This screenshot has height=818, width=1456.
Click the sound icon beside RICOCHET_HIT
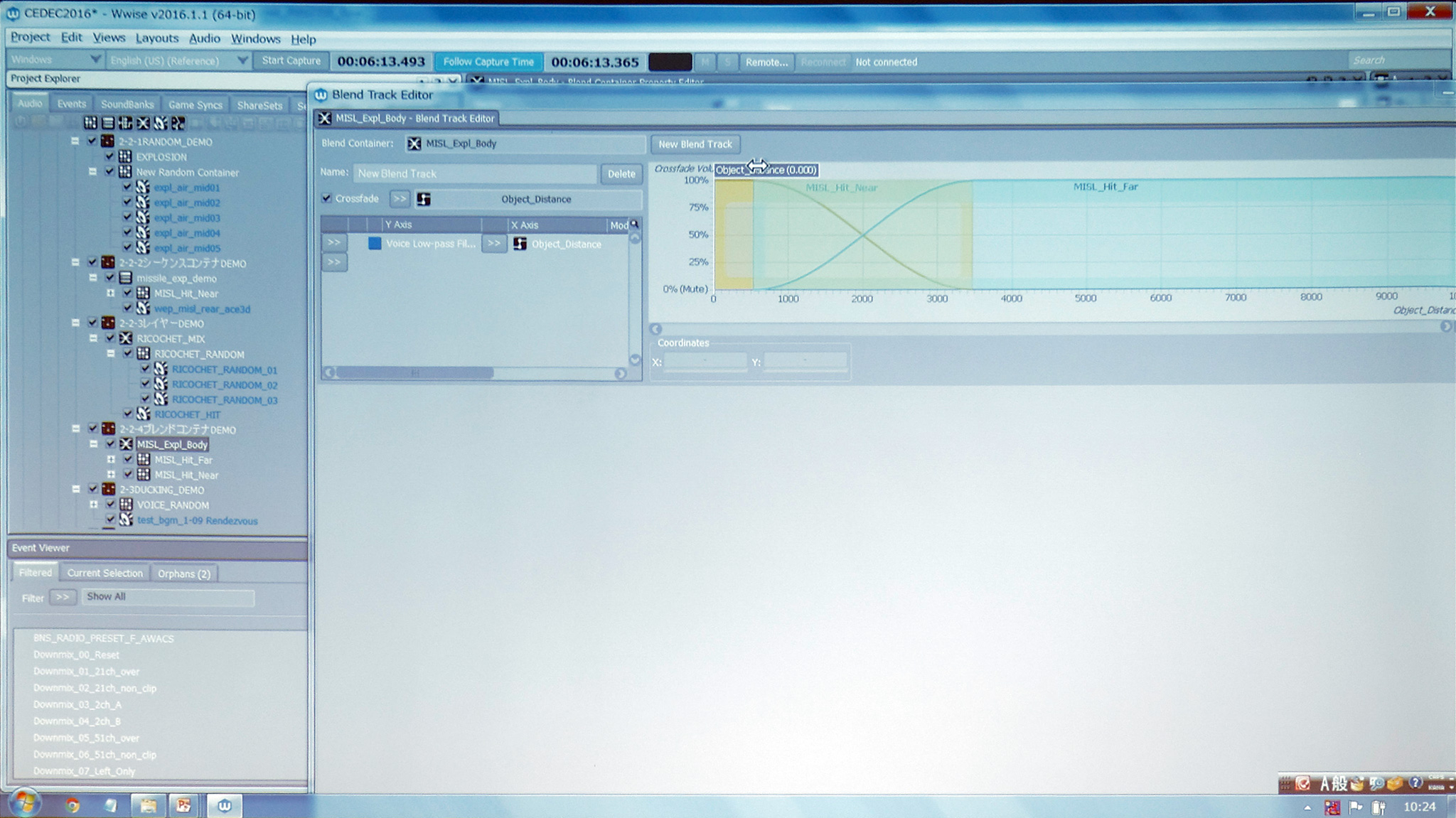click(x=144, y=414)
